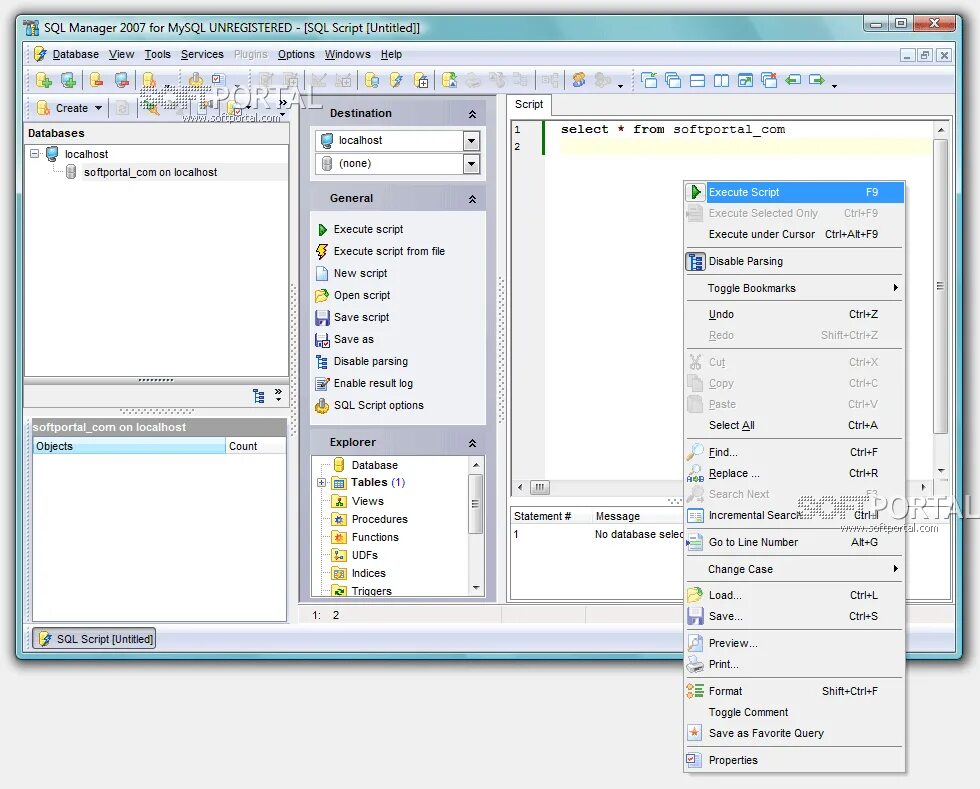Click the SQL Script [Untitled] window bar button
The width and height of the screenshot is (980, 789).
point(94,639)
